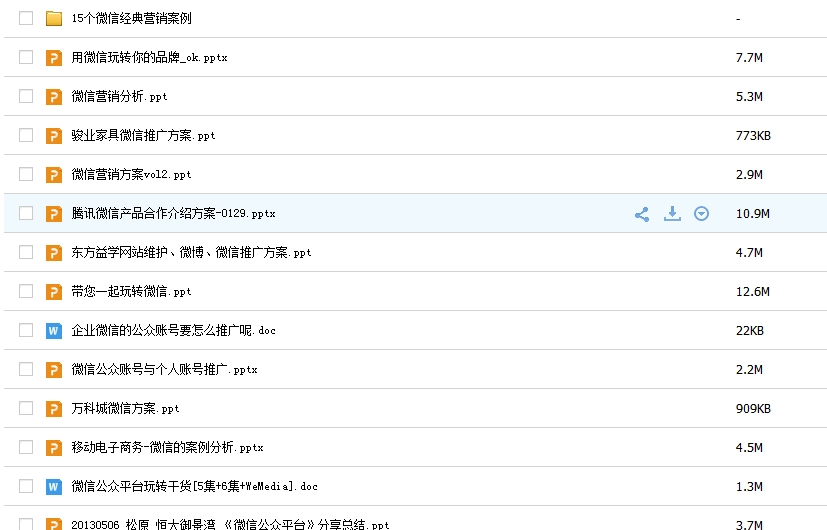Click the 12.6M file size value
This screenshot has width=827, height=530.
pyautogui.click(x=753, y=292)
